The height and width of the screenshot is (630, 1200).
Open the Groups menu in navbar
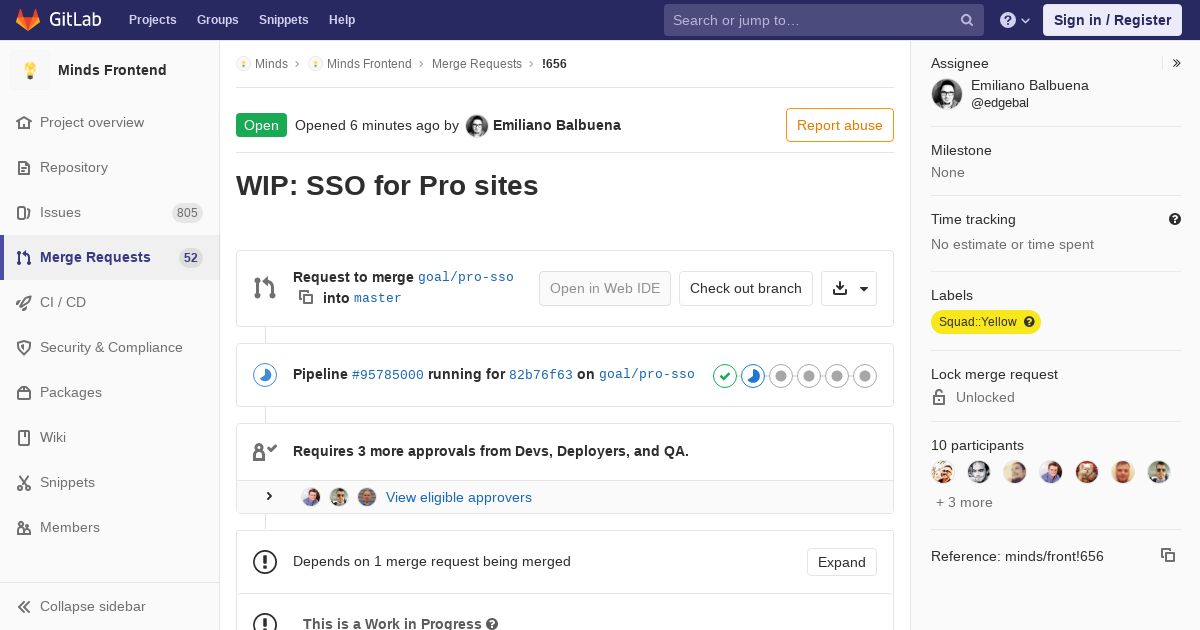[217, 20]
